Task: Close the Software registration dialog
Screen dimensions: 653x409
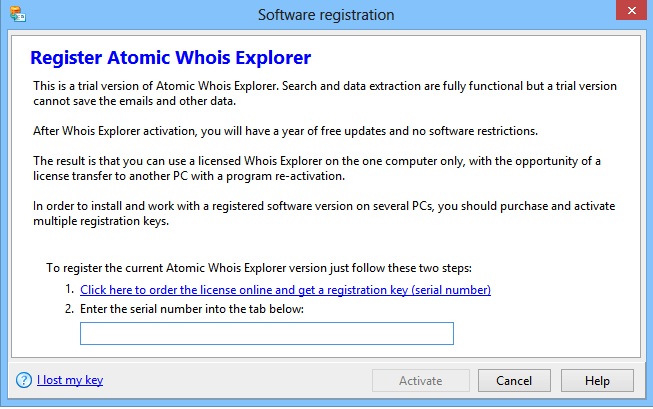Action: [625, 14]
